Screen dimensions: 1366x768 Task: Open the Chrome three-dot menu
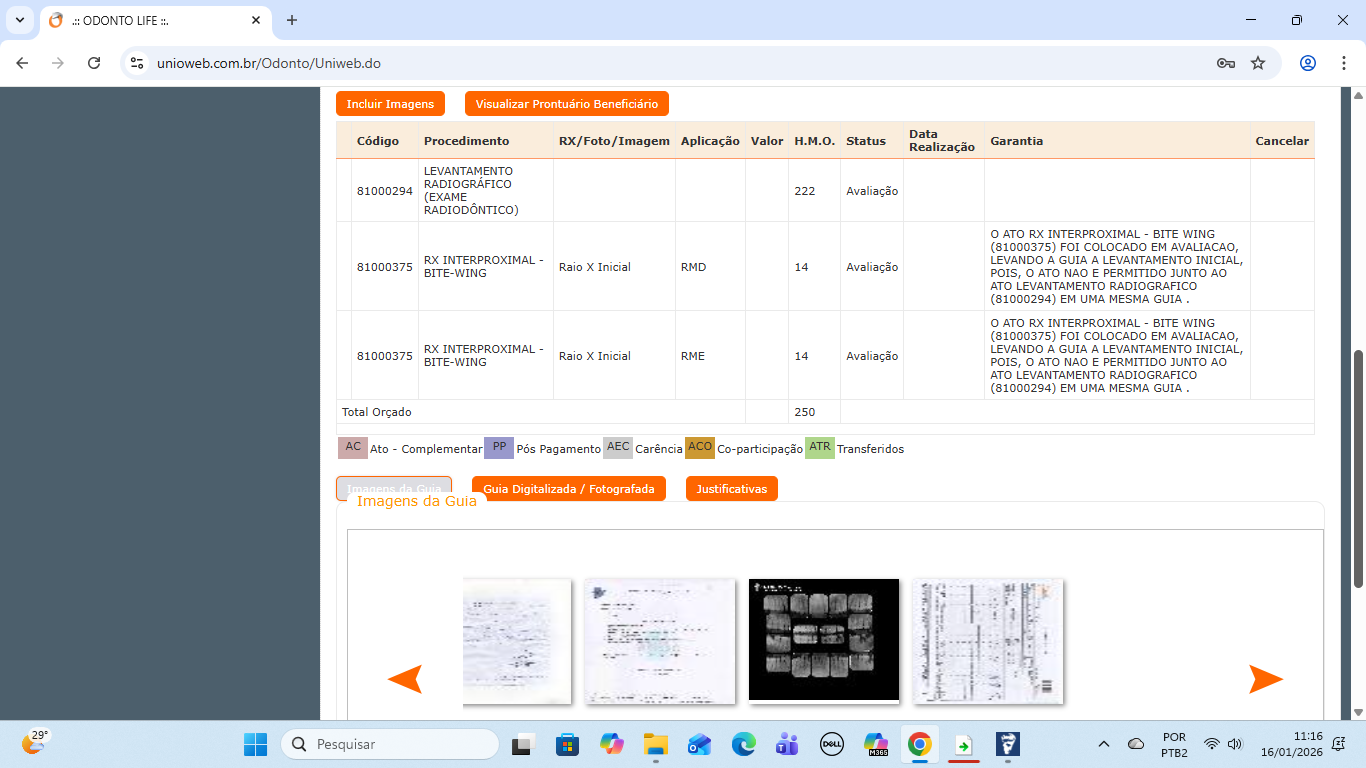coord(1342,63)
